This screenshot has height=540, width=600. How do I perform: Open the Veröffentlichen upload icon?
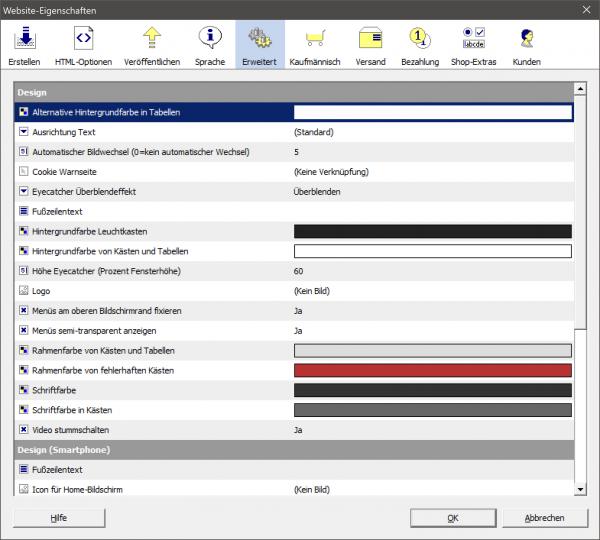(151, 46)
